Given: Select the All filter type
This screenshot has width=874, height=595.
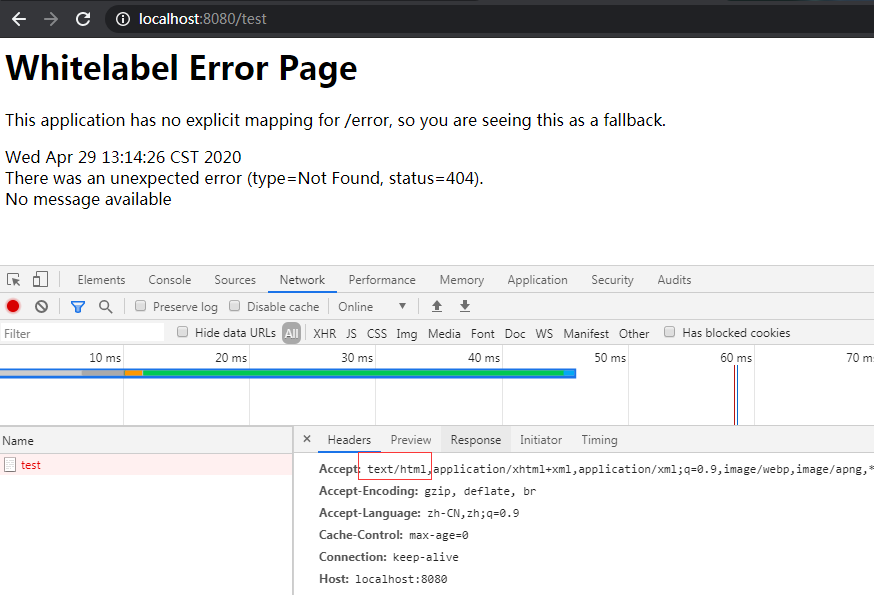Looking at the screenshot, I should coord(292,333).
